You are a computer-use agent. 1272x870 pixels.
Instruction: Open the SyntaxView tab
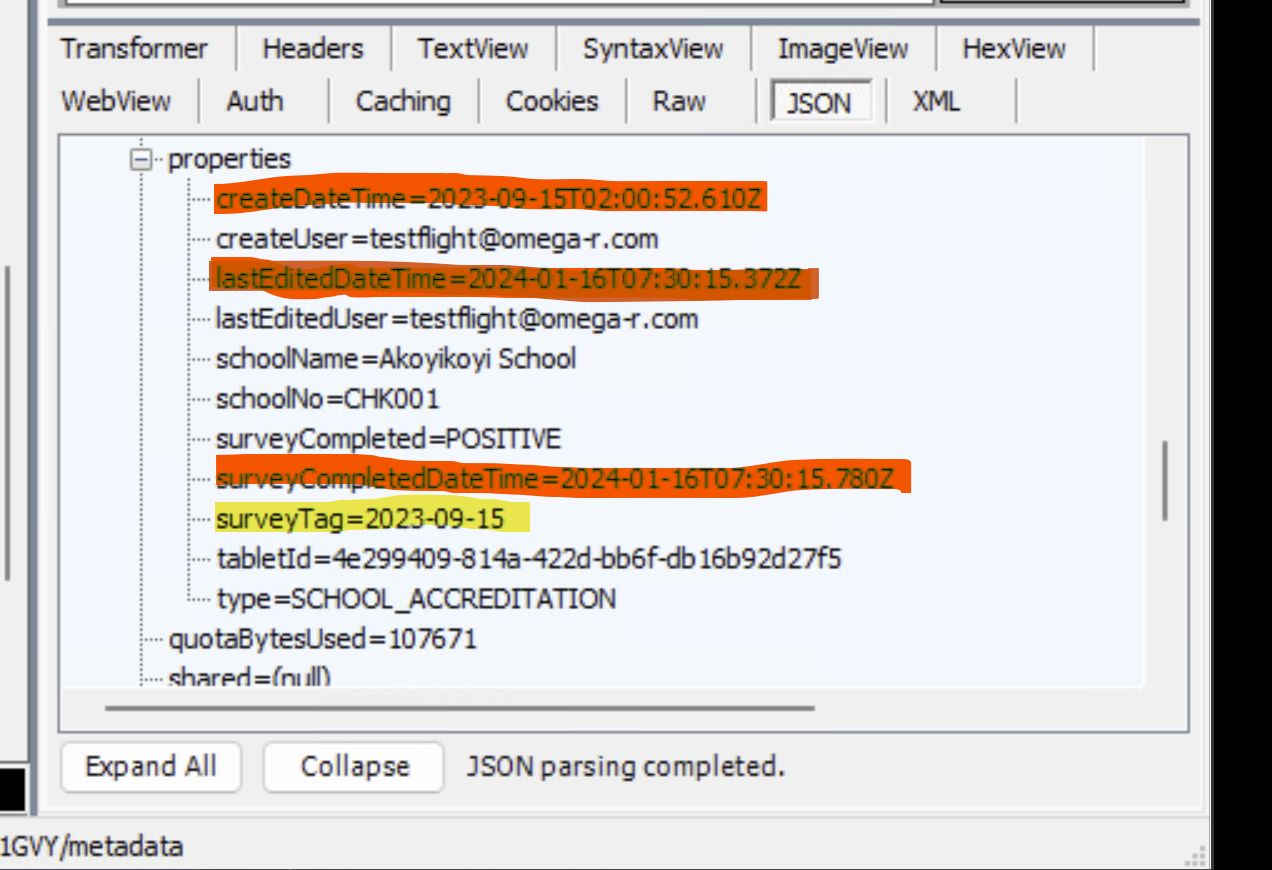[x=653, y=49]
